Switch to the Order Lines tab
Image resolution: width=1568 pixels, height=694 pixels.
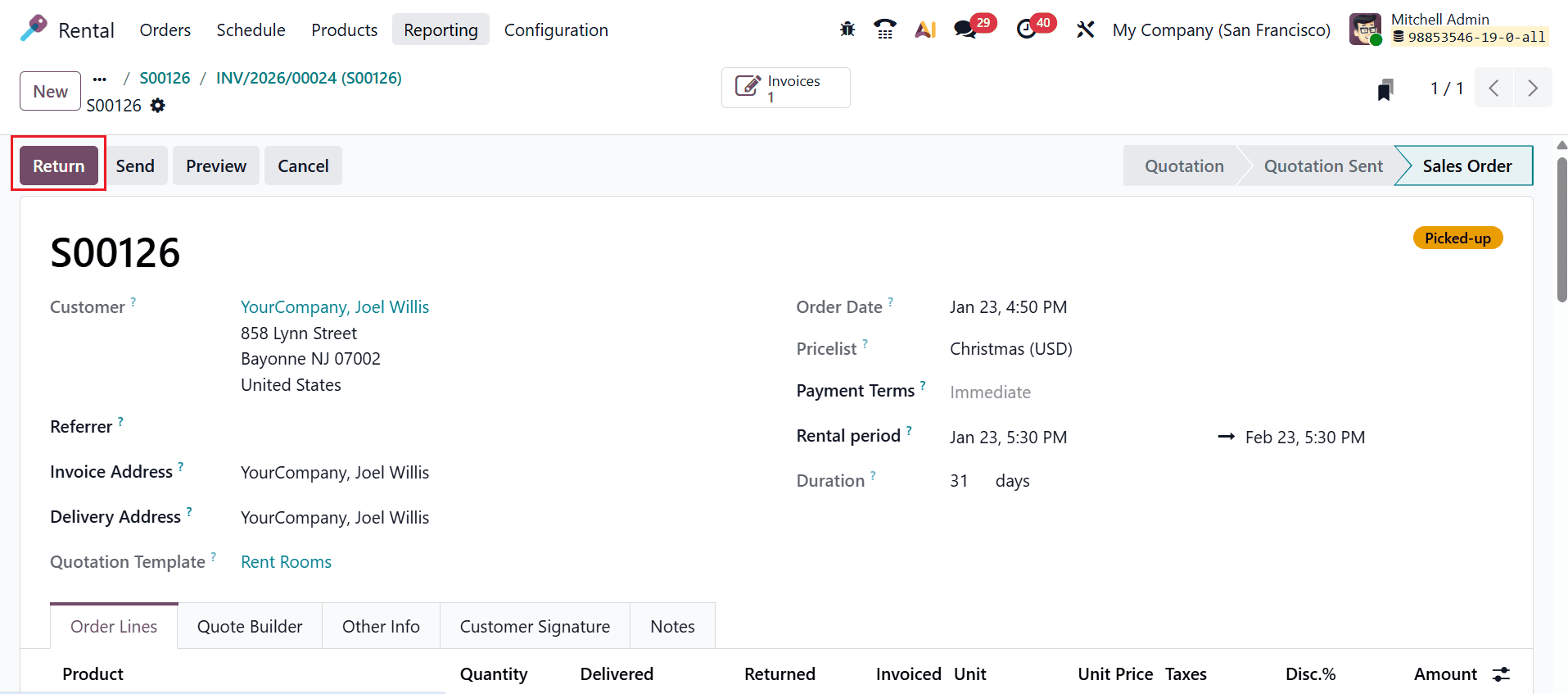114,626
